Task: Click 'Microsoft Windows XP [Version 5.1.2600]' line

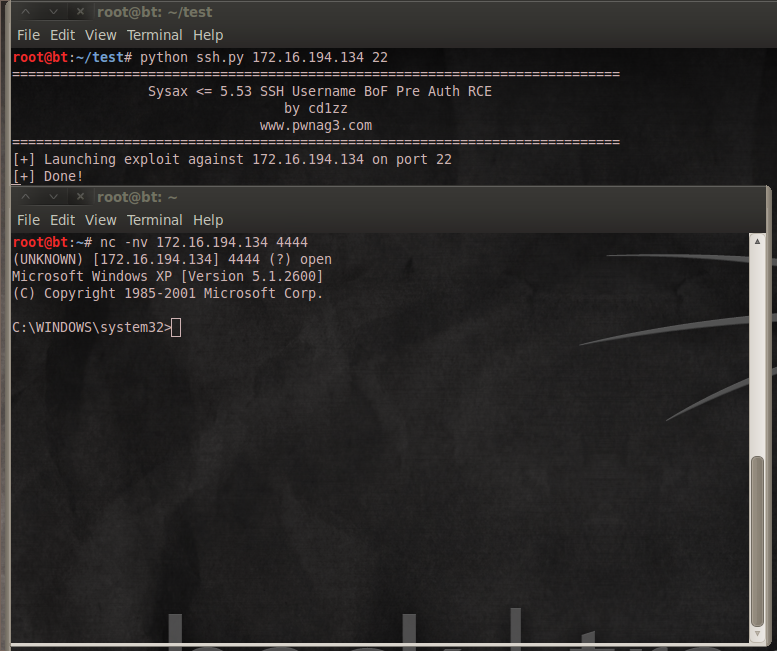Action: coord(167,276)
